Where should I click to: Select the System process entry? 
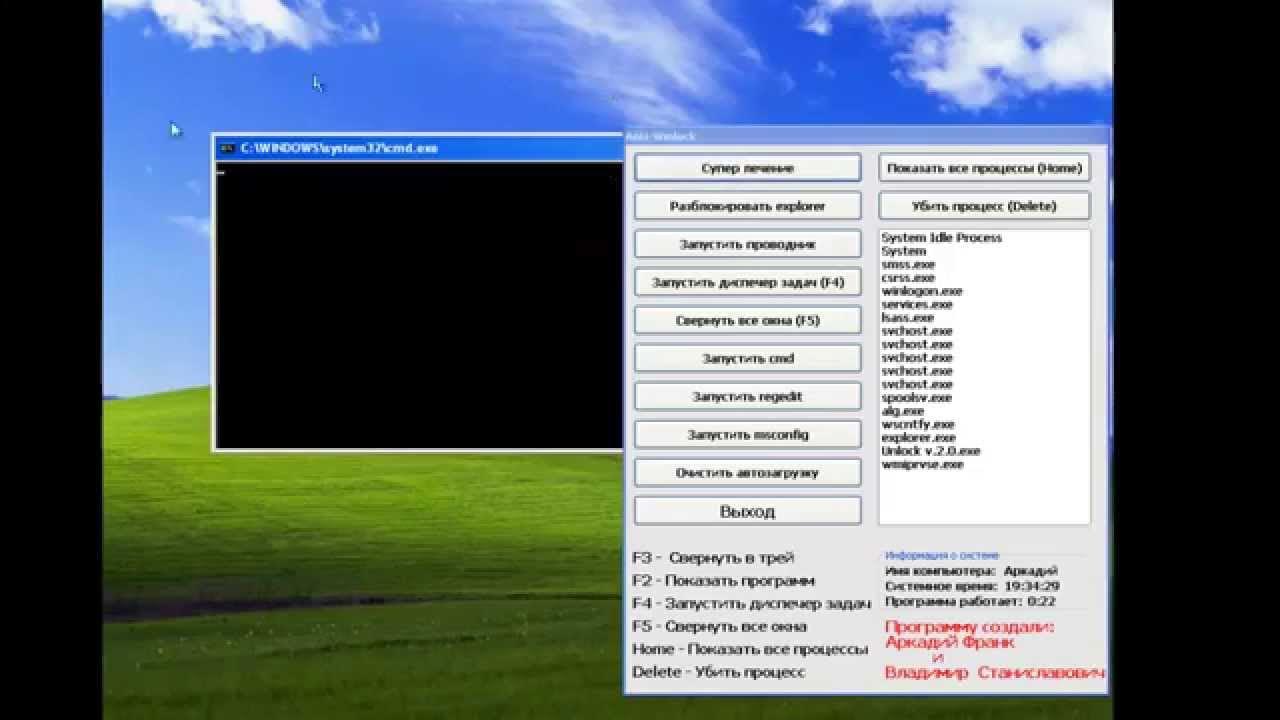(903, 251)
